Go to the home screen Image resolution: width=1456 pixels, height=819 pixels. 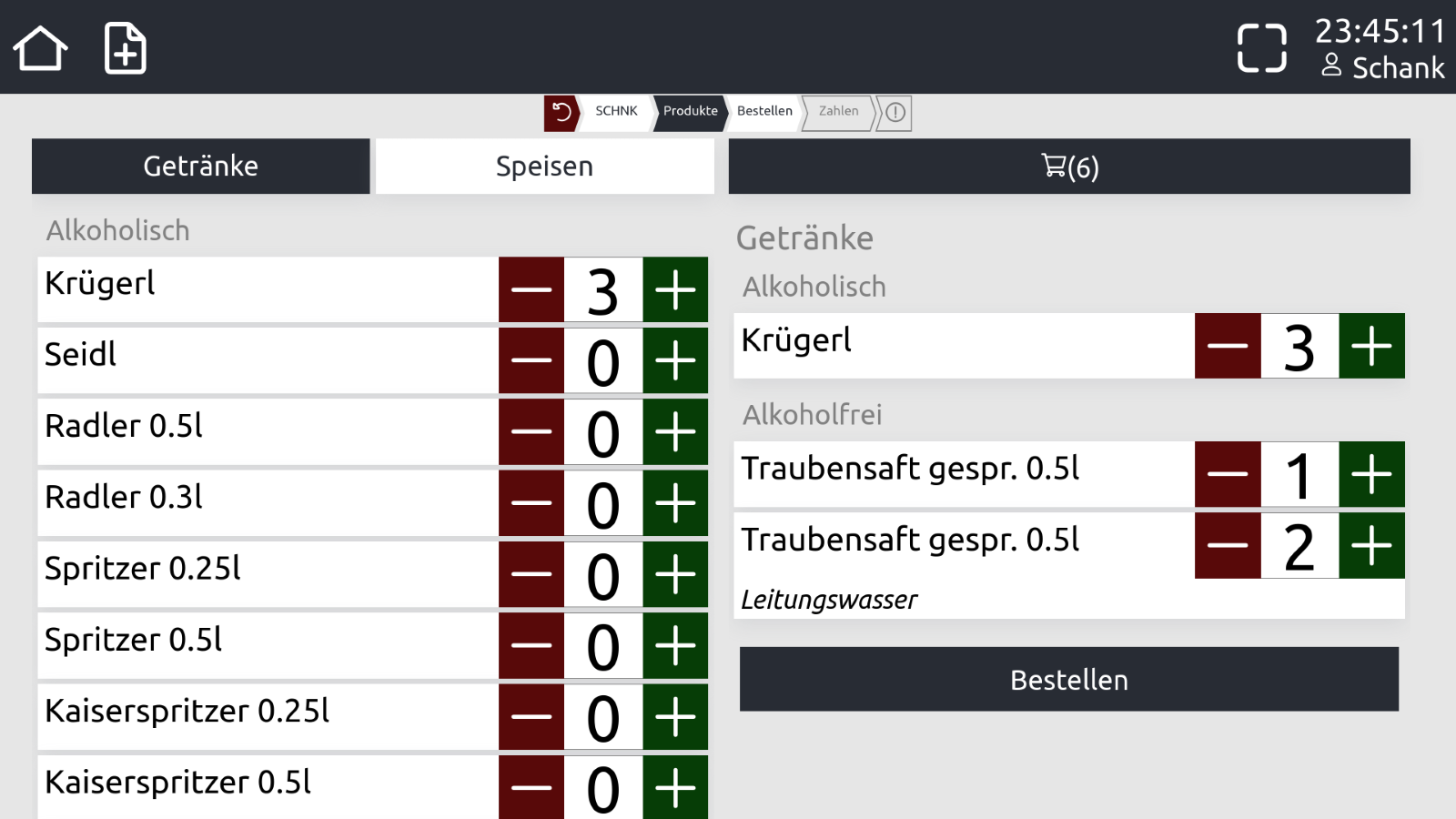coord(40,48)
